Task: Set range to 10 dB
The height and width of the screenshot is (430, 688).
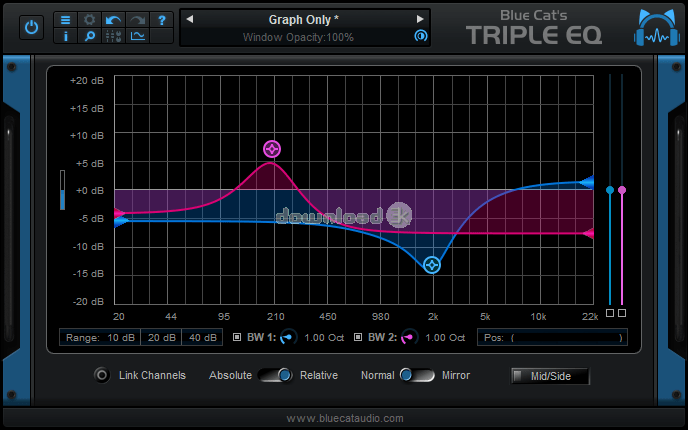Action: coord(121,337)
